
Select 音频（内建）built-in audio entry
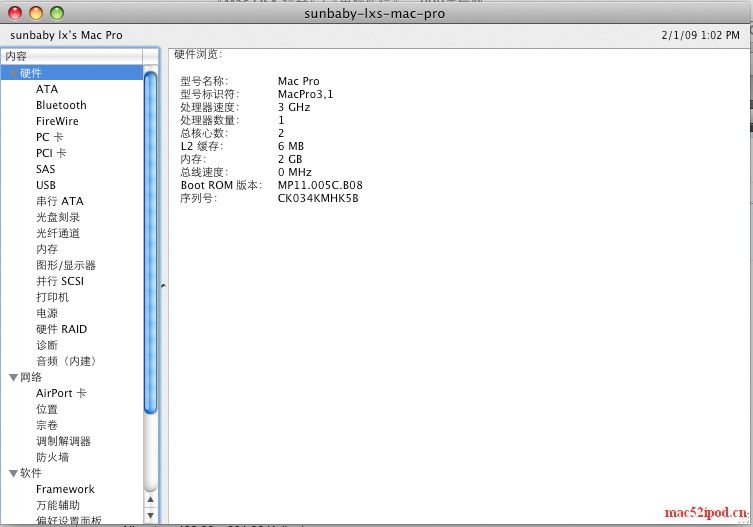pyautogui.click(x=66, y=361)
